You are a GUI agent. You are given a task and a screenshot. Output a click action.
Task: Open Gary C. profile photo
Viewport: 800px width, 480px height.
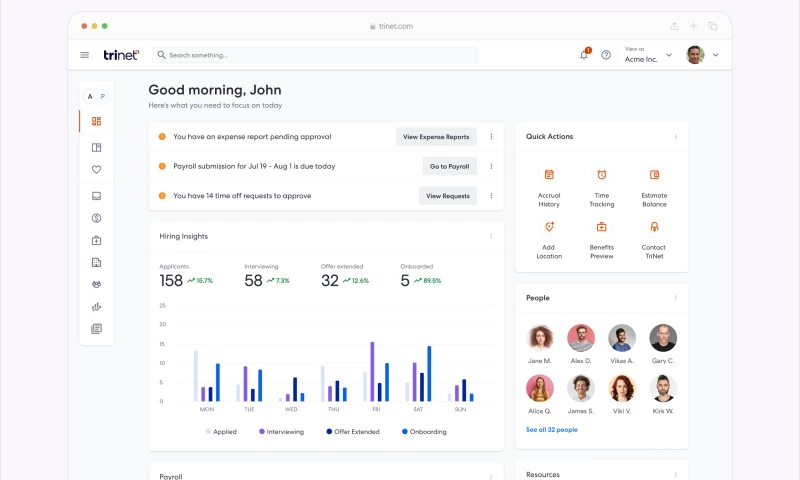(x=663, y=338)
